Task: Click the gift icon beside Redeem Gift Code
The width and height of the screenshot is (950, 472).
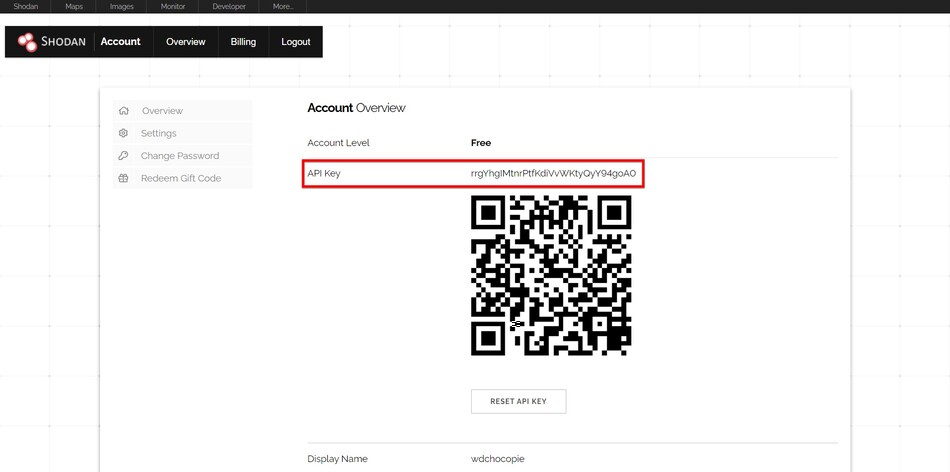Action: 124,178
